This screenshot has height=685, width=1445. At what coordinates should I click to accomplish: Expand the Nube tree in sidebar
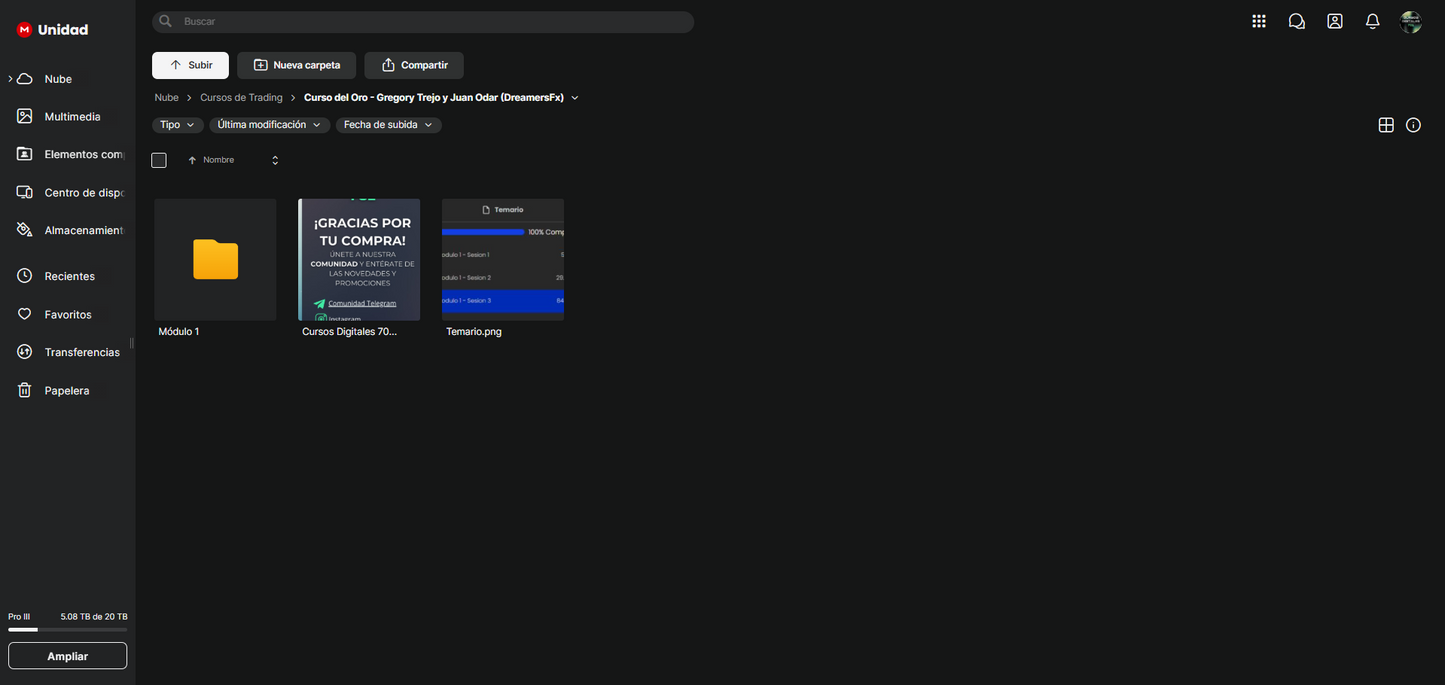pyautogui.click(x=10, y=79)
